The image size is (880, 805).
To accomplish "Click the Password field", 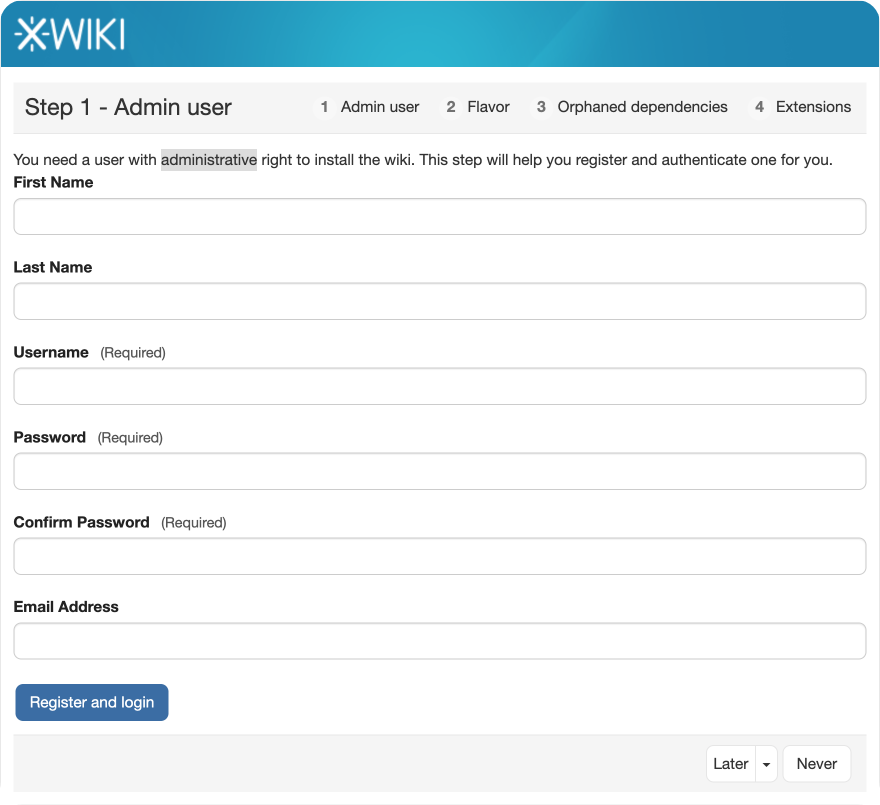I will tap(439, 471).
